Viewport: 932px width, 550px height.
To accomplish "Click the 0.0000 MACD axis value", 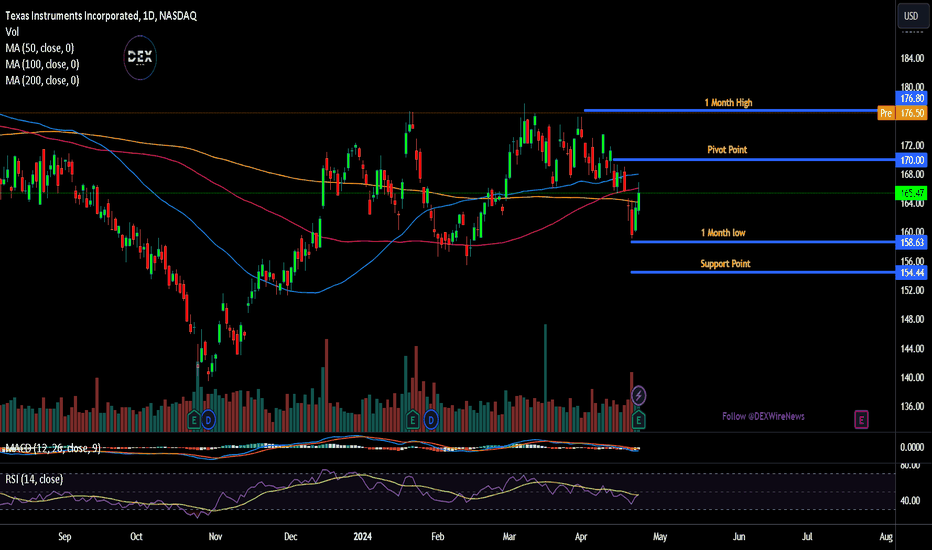I will [912, 447].
